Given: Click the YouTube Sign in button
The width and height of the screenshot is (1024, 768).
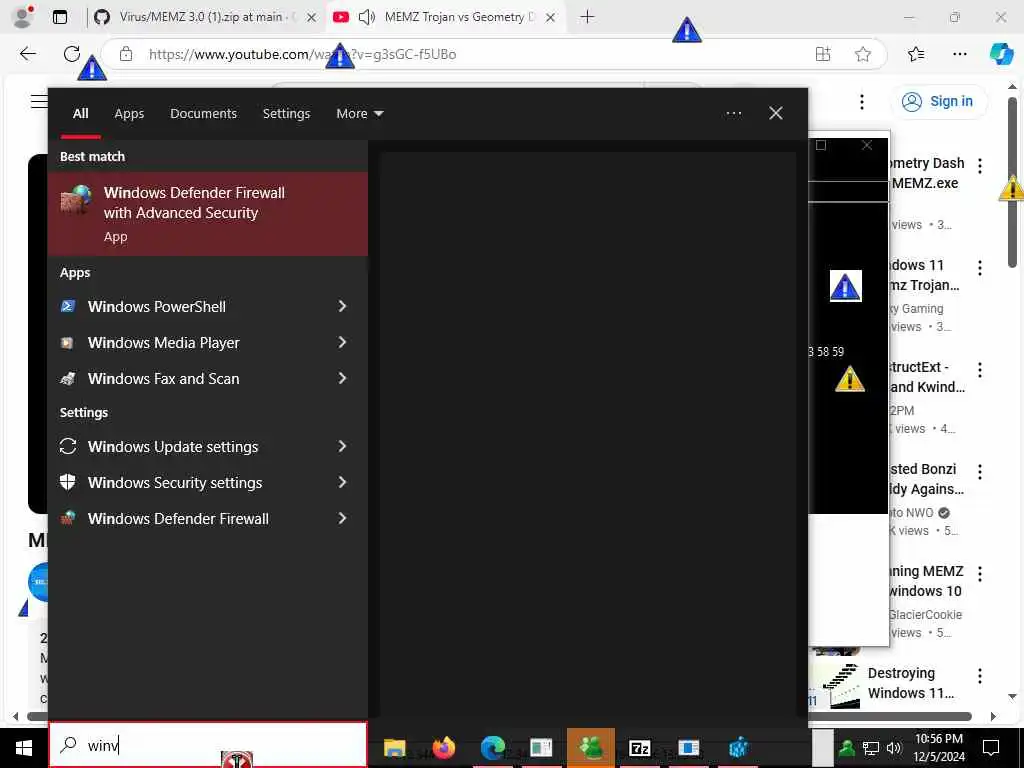Looking at the screenshot, I should (x=938, y=101).
